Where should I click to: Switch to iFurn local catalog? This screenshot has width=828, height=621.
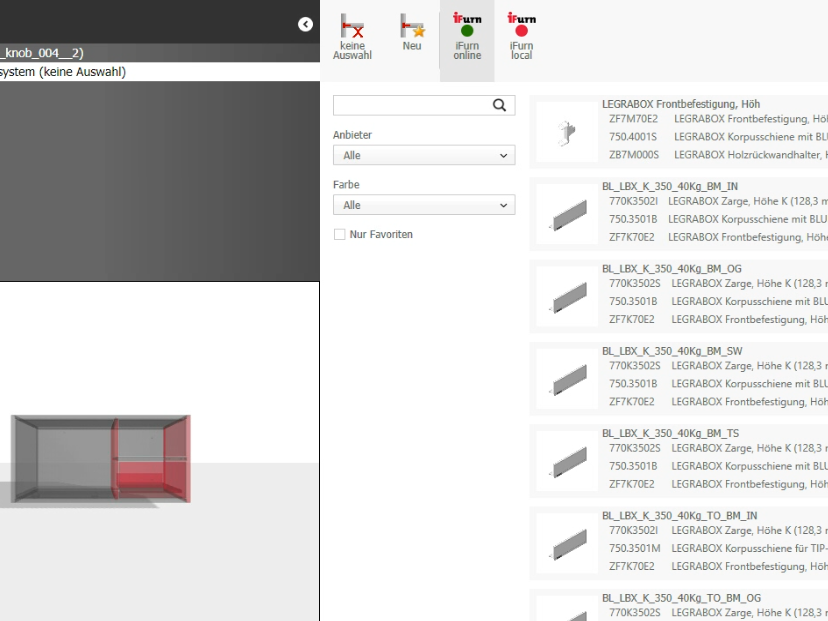521,37
